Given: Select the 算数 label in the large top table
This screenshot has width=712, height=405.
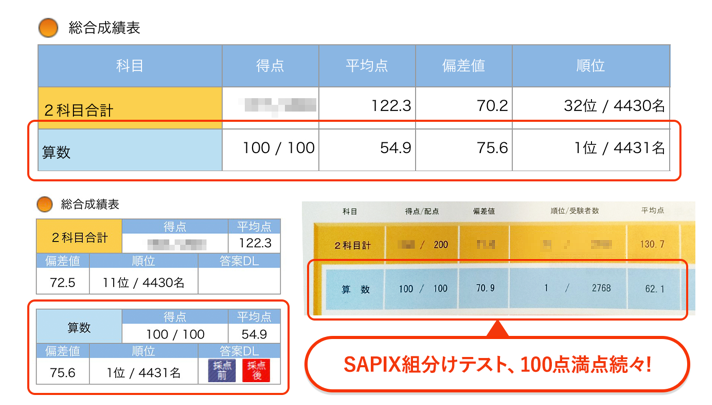Looking at the screenshot, I should click(x=56, y=152).
